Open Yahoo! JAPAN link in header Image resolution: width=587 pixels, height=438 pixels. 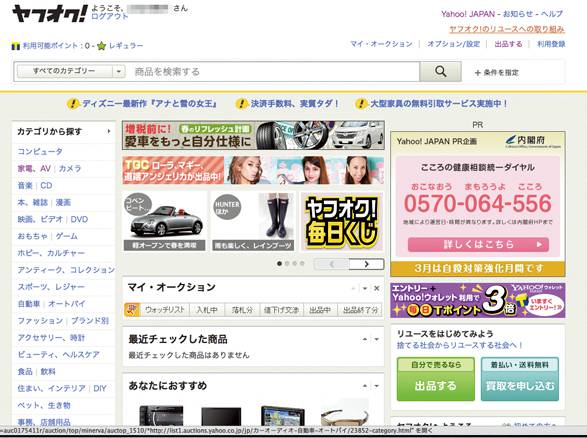point(468,14)
